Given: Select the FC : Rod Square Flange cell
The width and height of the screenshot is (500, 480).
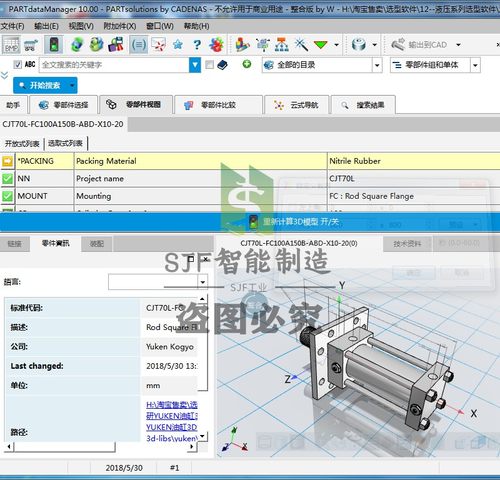Looking at the screenshot, I should (x=413, y=196).
